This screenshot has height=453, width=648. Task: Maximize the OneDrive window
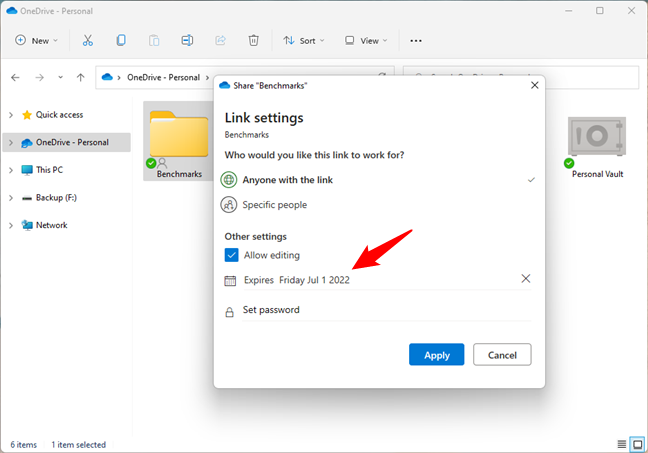click(600, 11)
